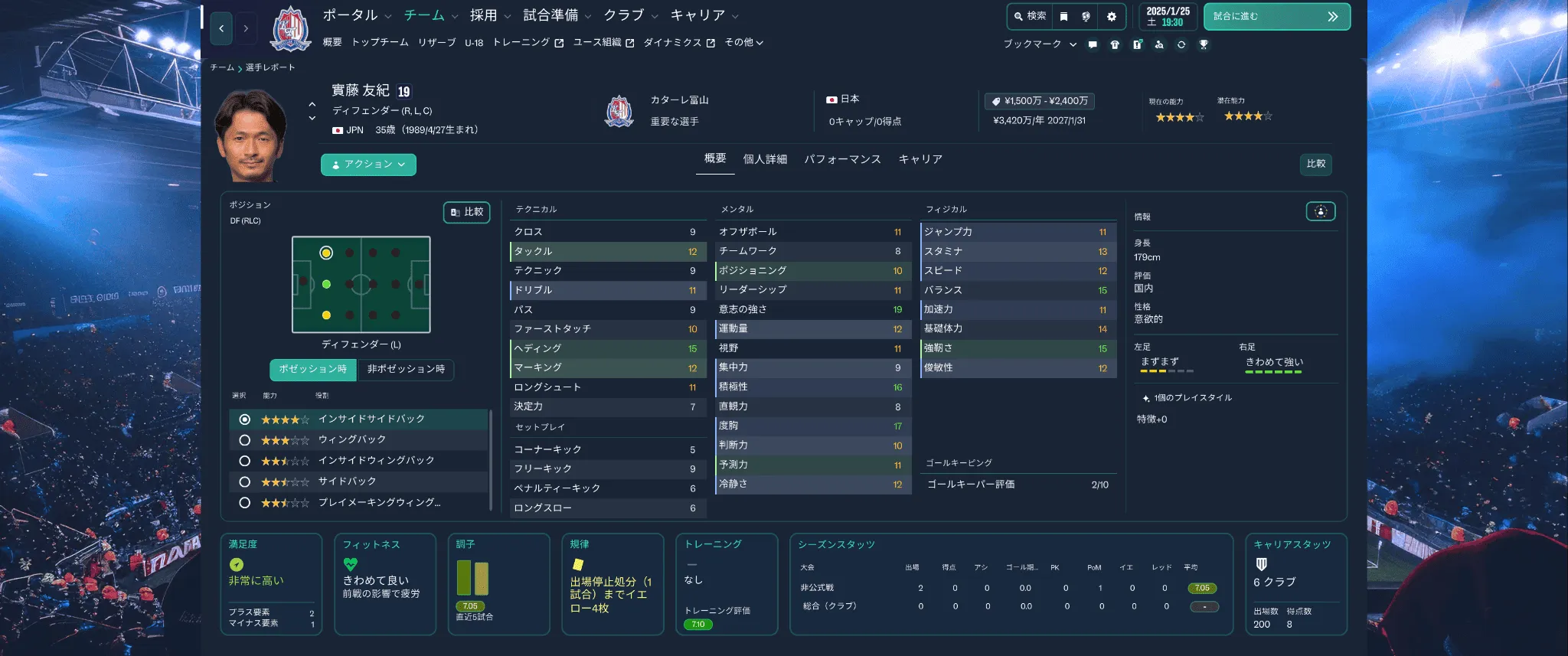The image size is (1568, 656).
Task: Open the speech bubble messages bookmark icon
Action: click(x=1093, y=44)
